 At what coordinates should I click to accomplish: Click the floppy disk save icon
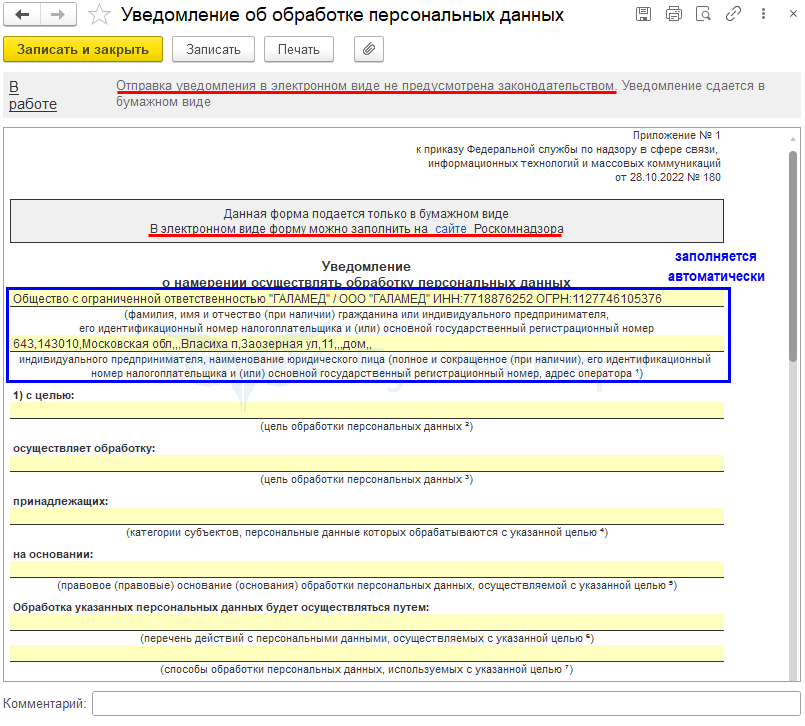coord(643,14)
